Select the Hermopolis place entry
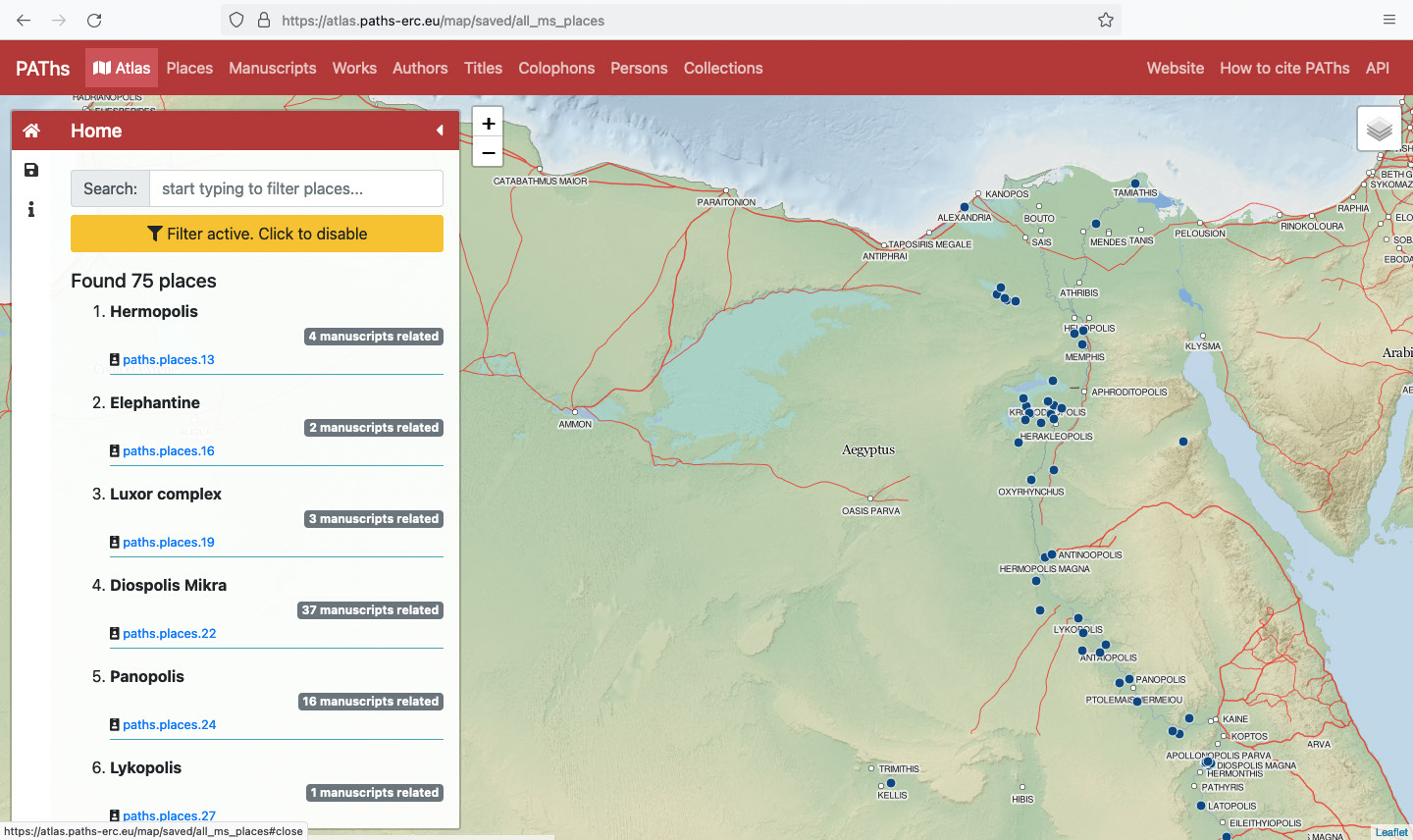The width and height of the screenshot is (1413, 840). click(x=154, y=311)
